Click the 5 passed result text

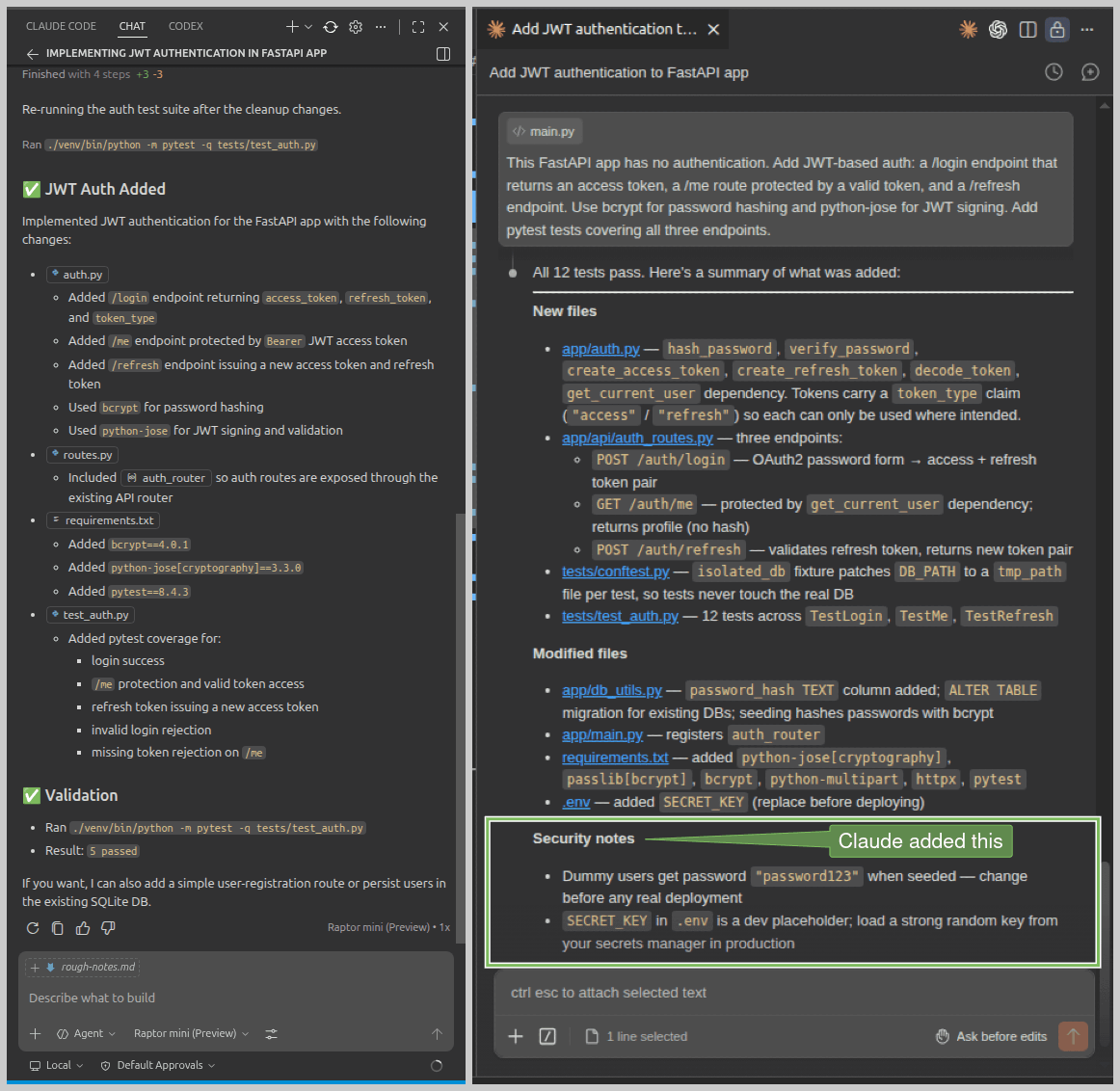[113, 851]
